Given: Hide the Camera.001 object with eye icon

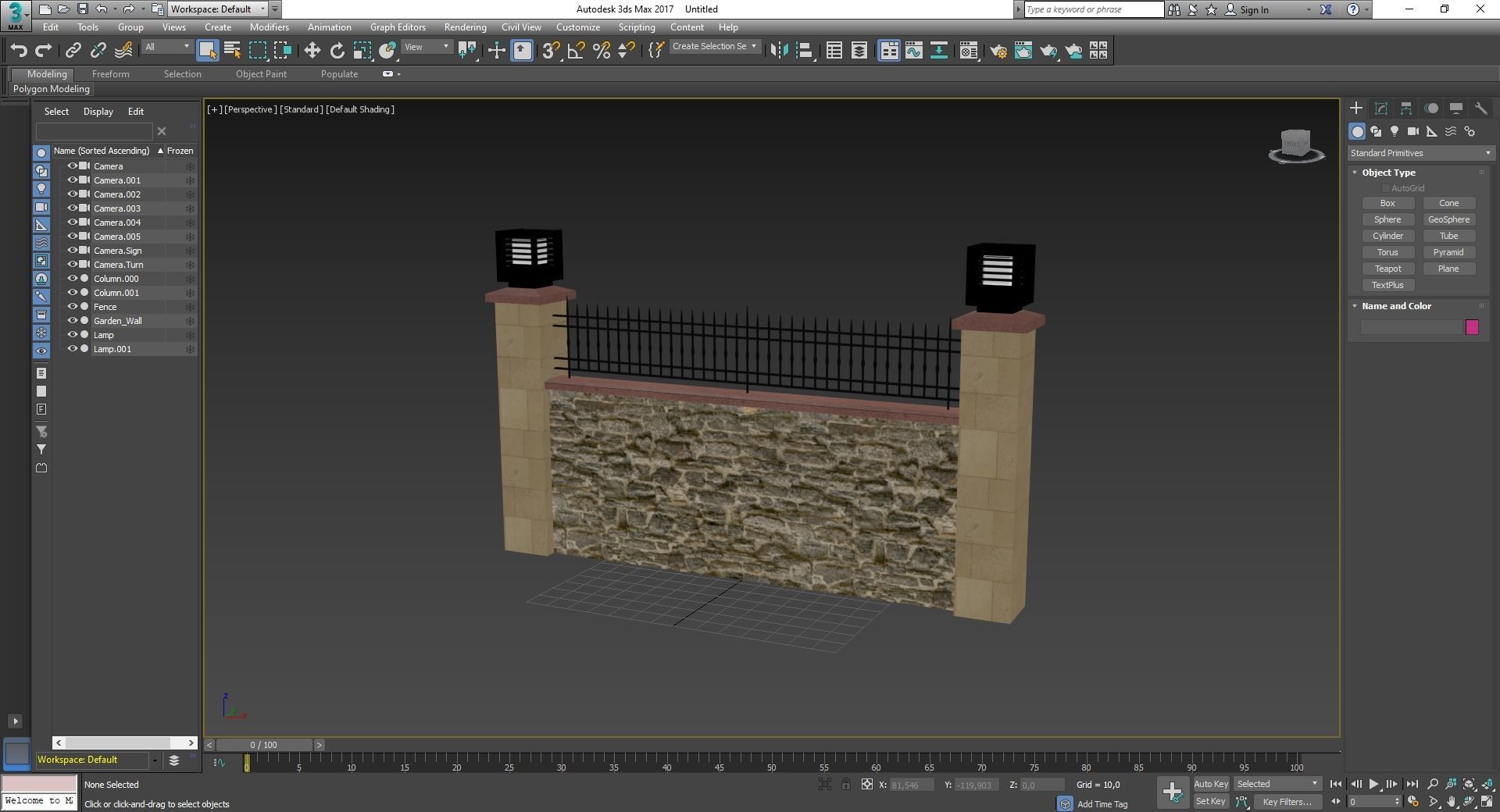Looking at the screenshot, I should click(73, 180).
